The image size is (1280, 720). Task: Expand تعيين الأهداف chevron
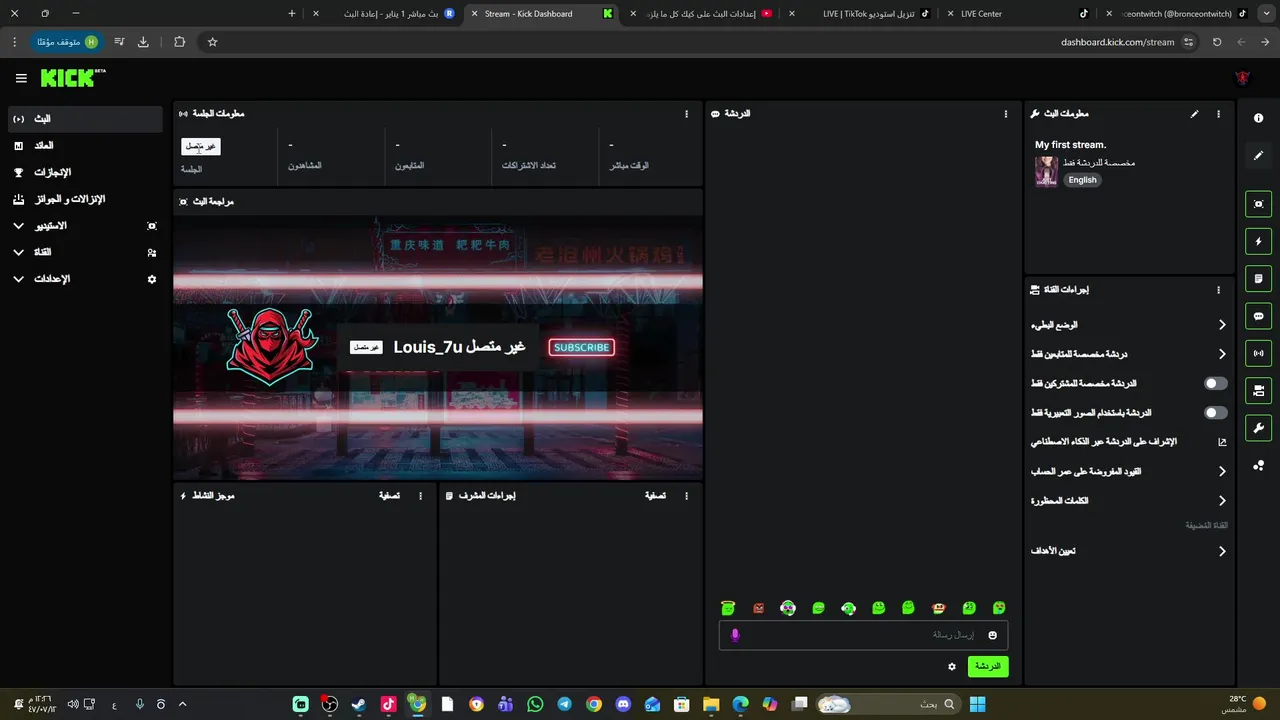tap(1222, 551)
